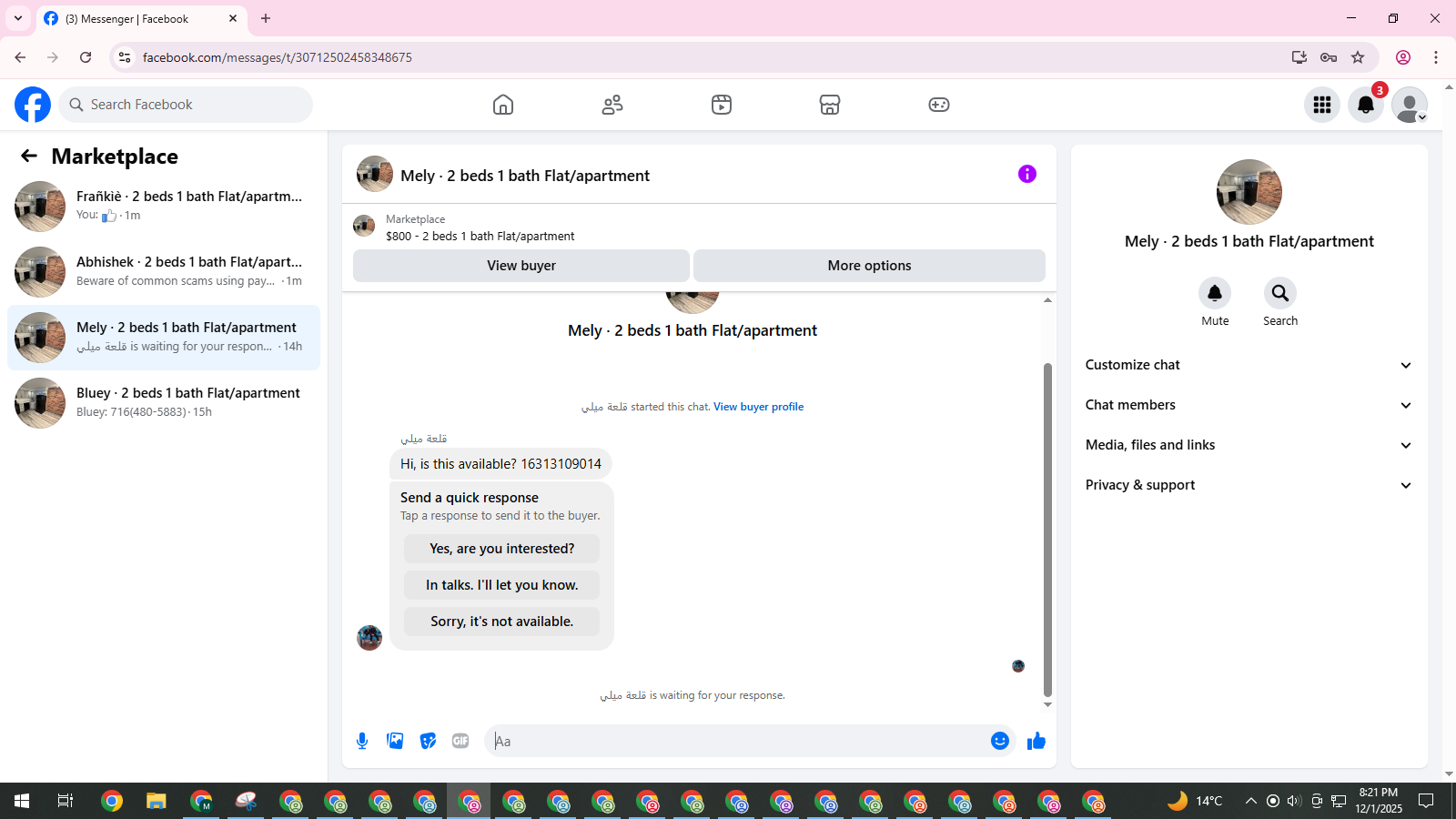Open conversation information purple icon

(1027, 174)
